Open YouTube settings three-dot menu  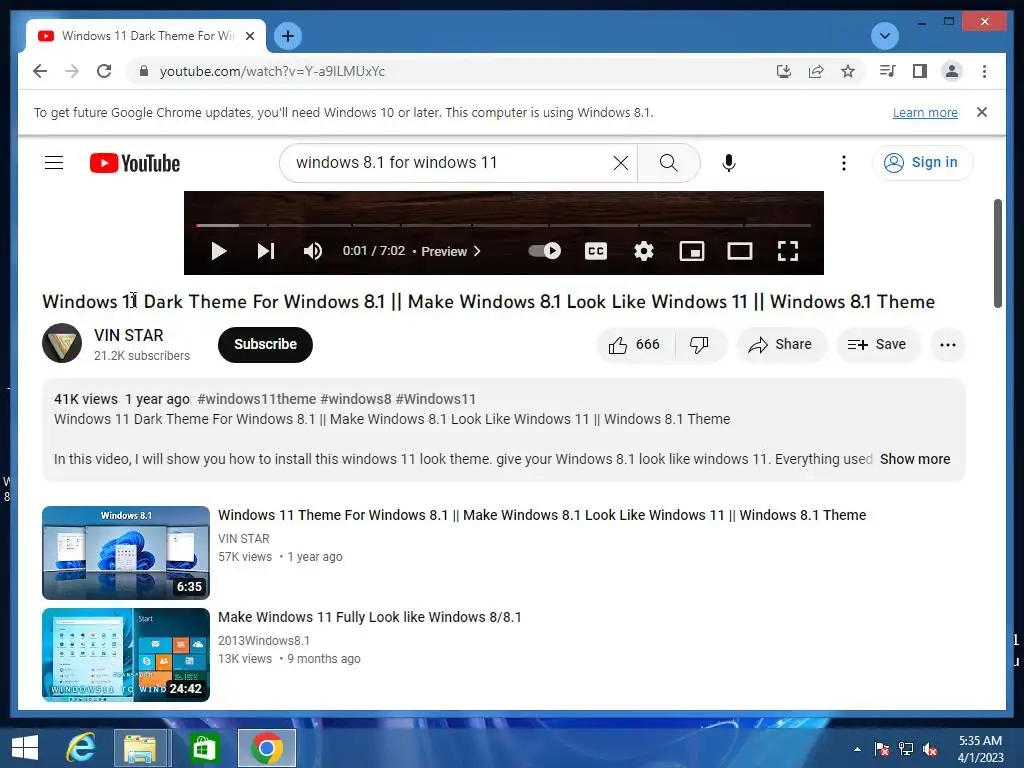[x=844, y=163]
